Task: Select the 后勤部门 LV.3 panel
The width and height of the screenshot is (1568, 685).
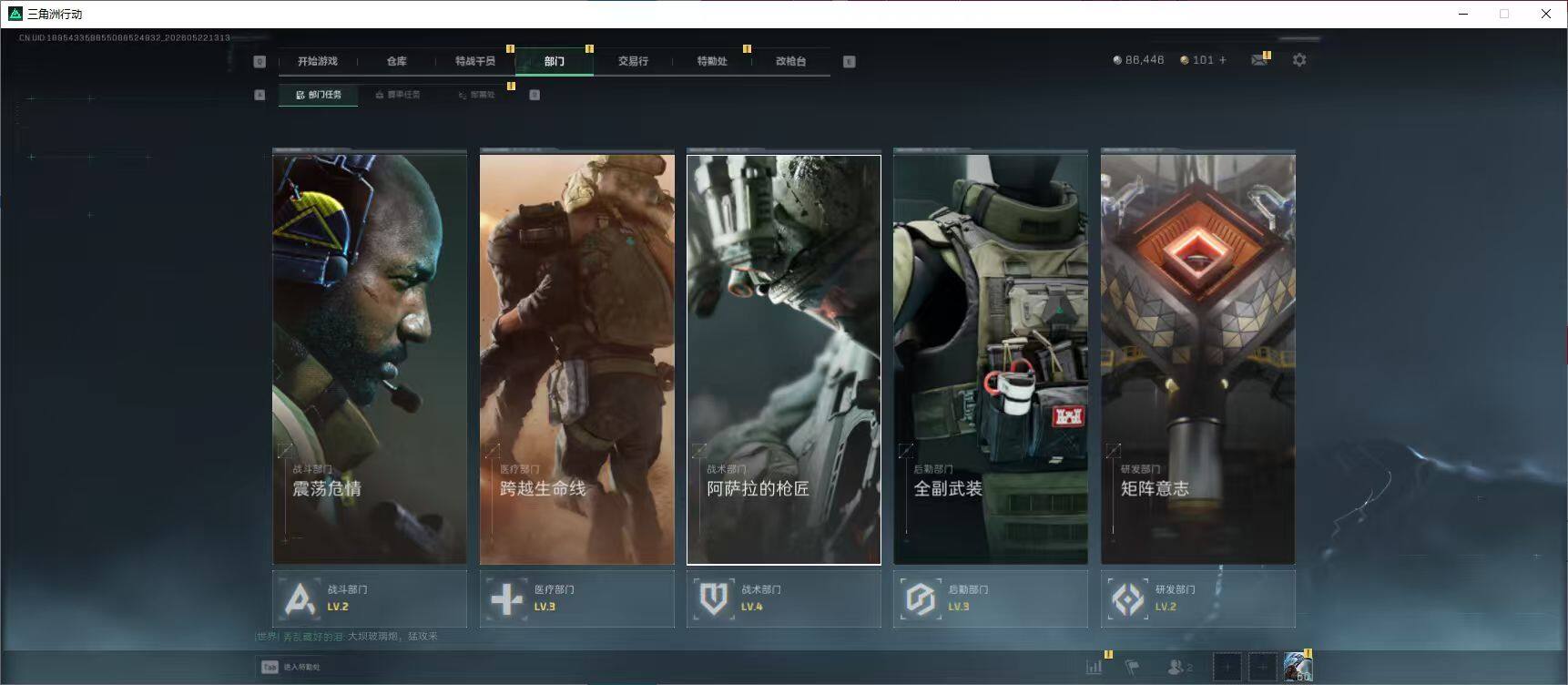Action: 991,598
